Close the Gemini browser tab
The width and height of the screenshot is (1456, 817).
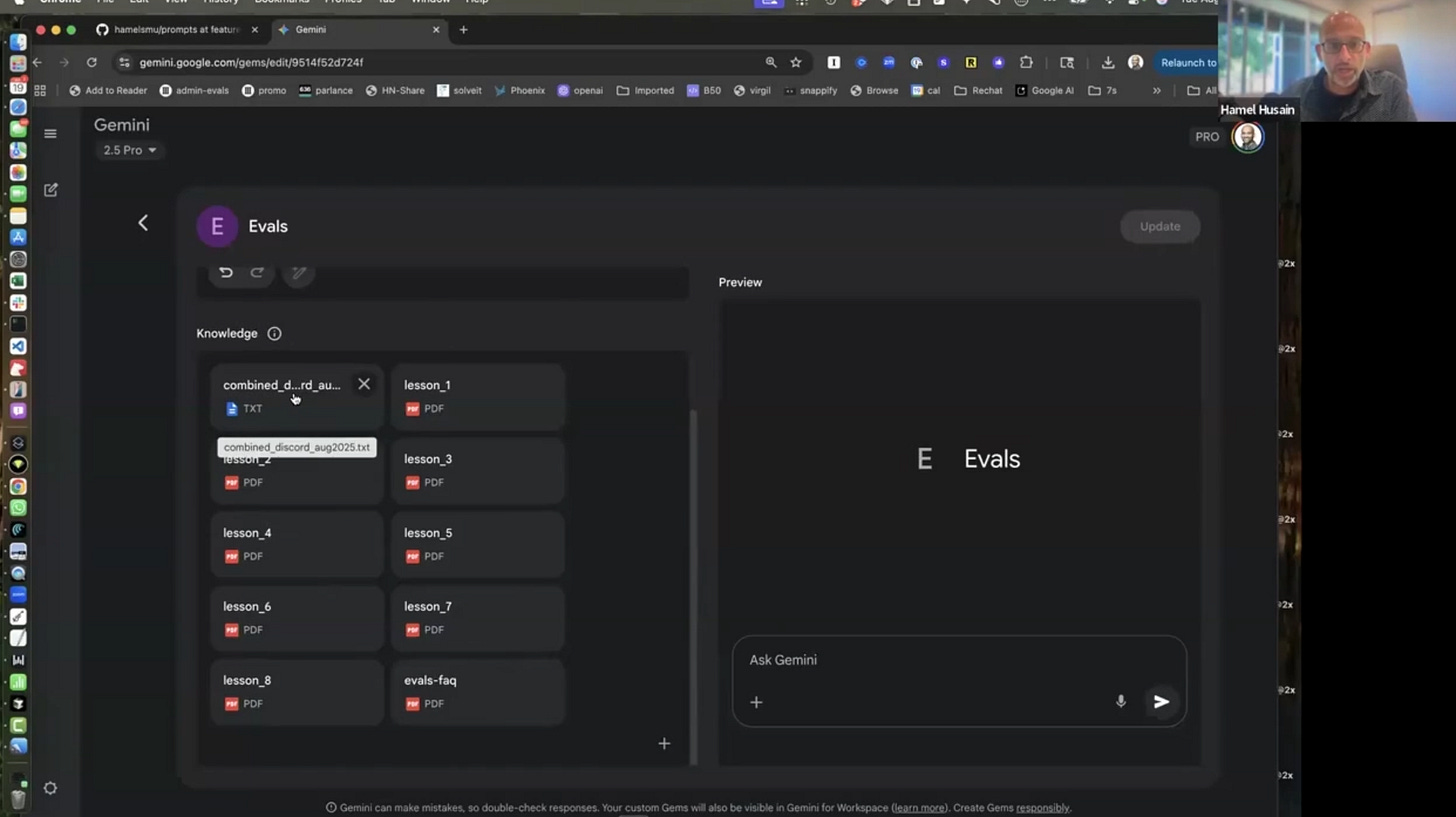(436, 30)
